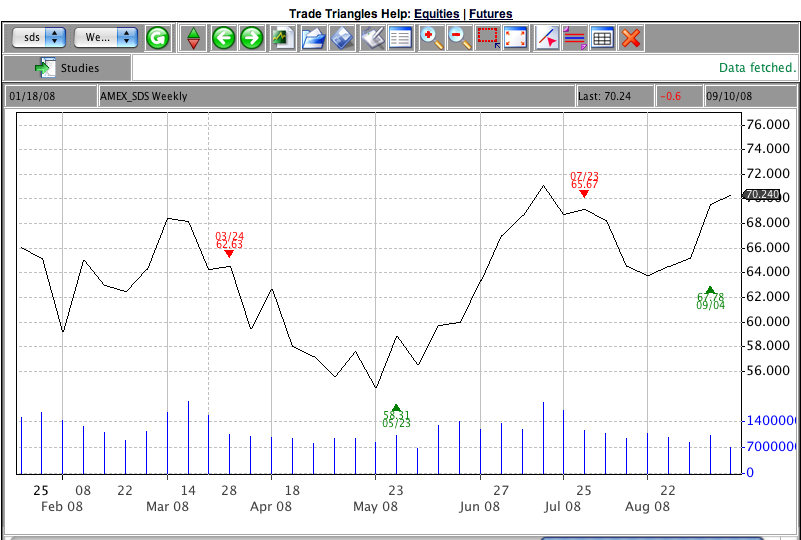Click the 'Feb 08' date axis label
The image size is (801, 540).
[62, 507]
